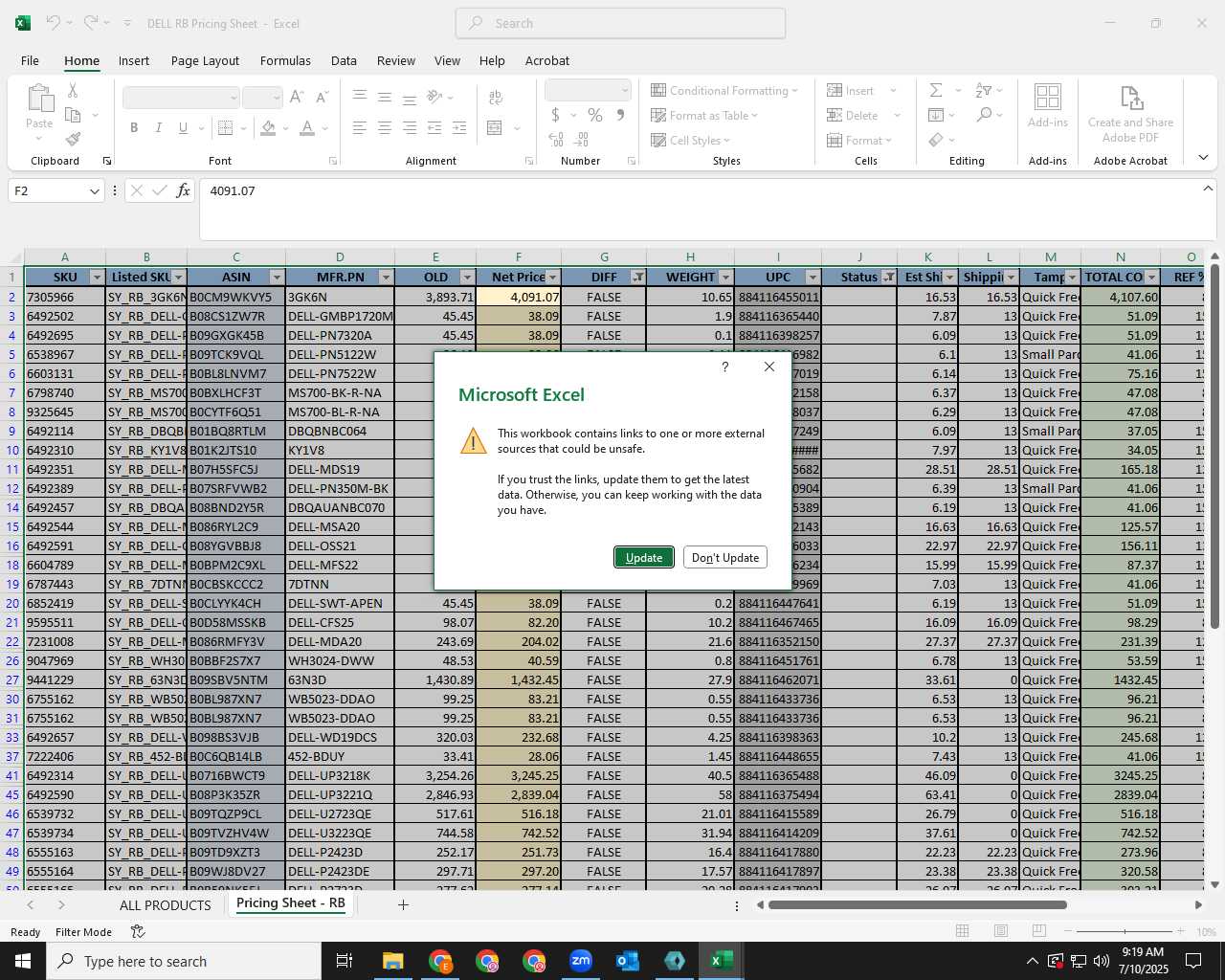Click the Don't Update button
This screenshot has height=980, width=1225.
[x=724, y=557]
